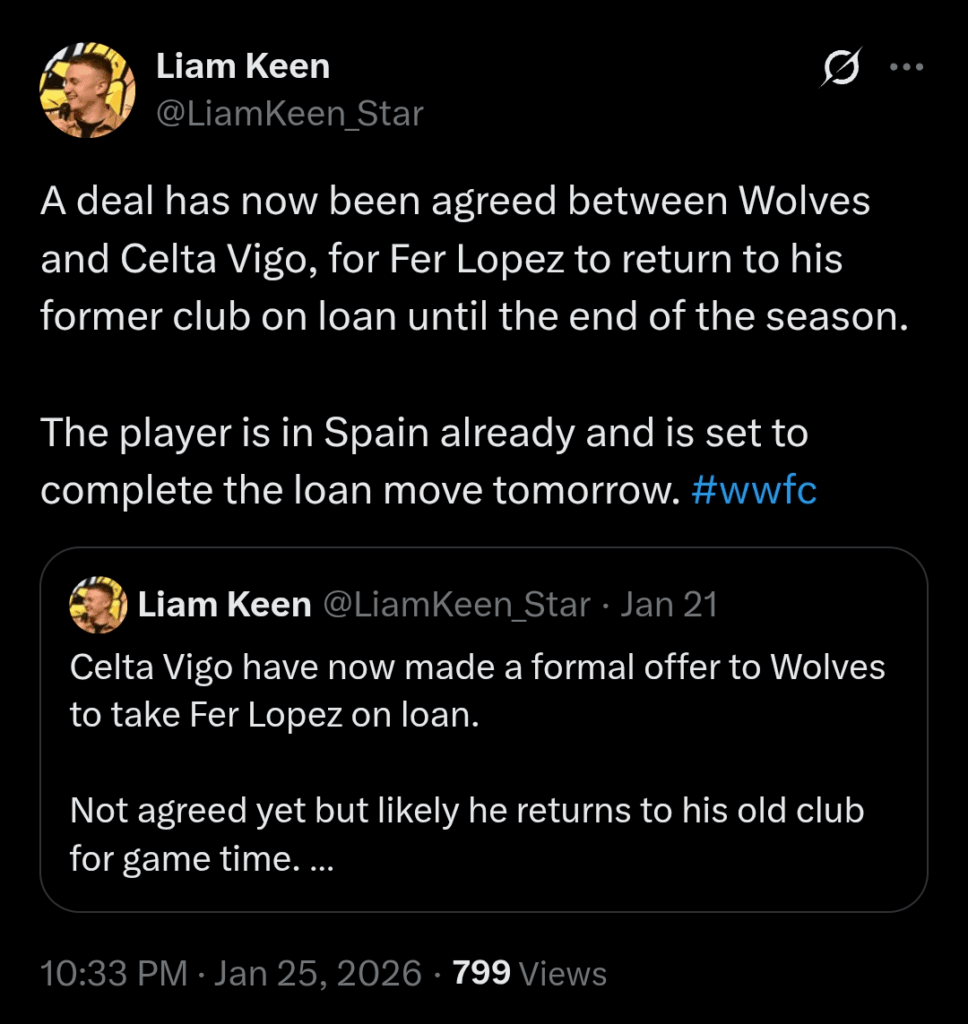Click the quoted tweet's Jan 21 date
Screen dimensions: 968x1024
pos(668,605)
